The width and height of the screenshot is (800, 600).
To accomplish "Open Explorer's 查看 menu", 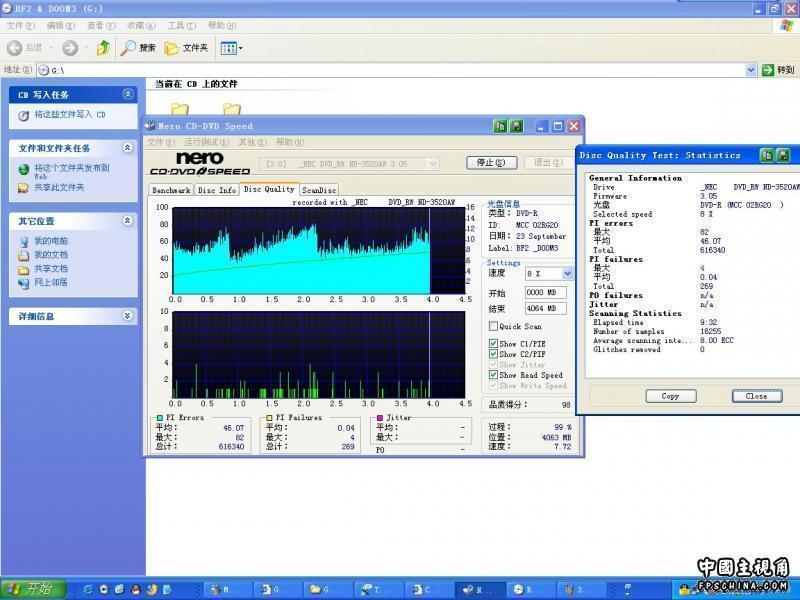I will 101,26.
